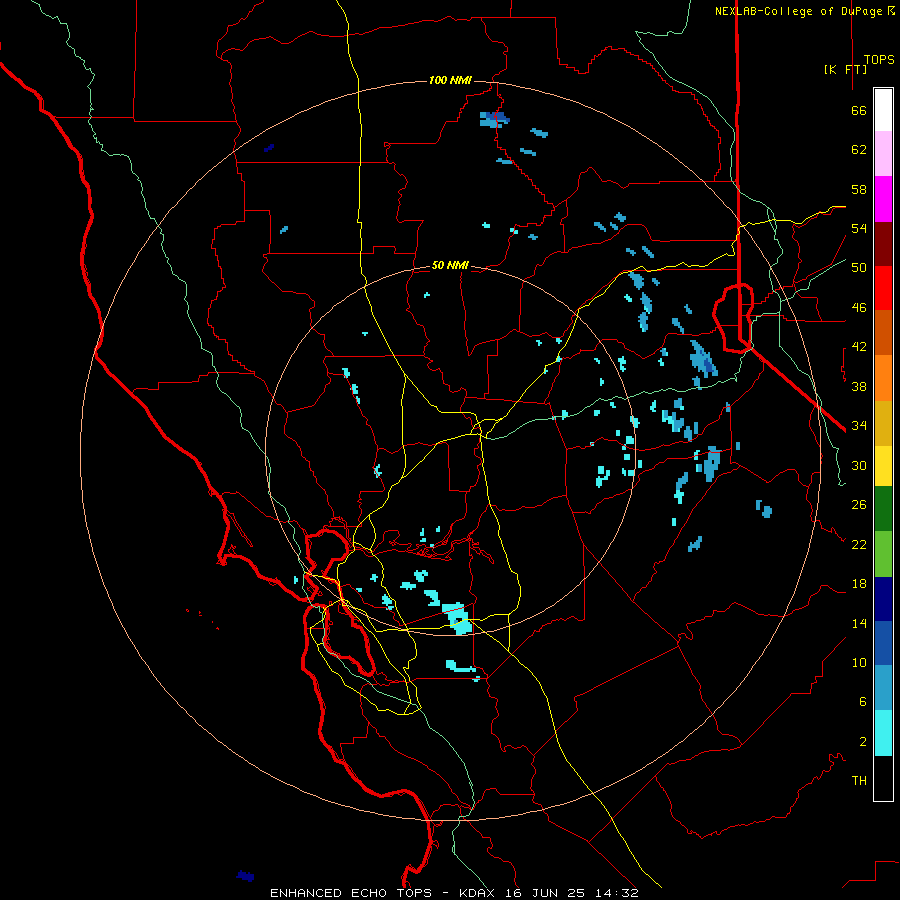The height and width of the screenshot is (900, 900).
Task: Click the '38' legend value
Action: (859, 386)
